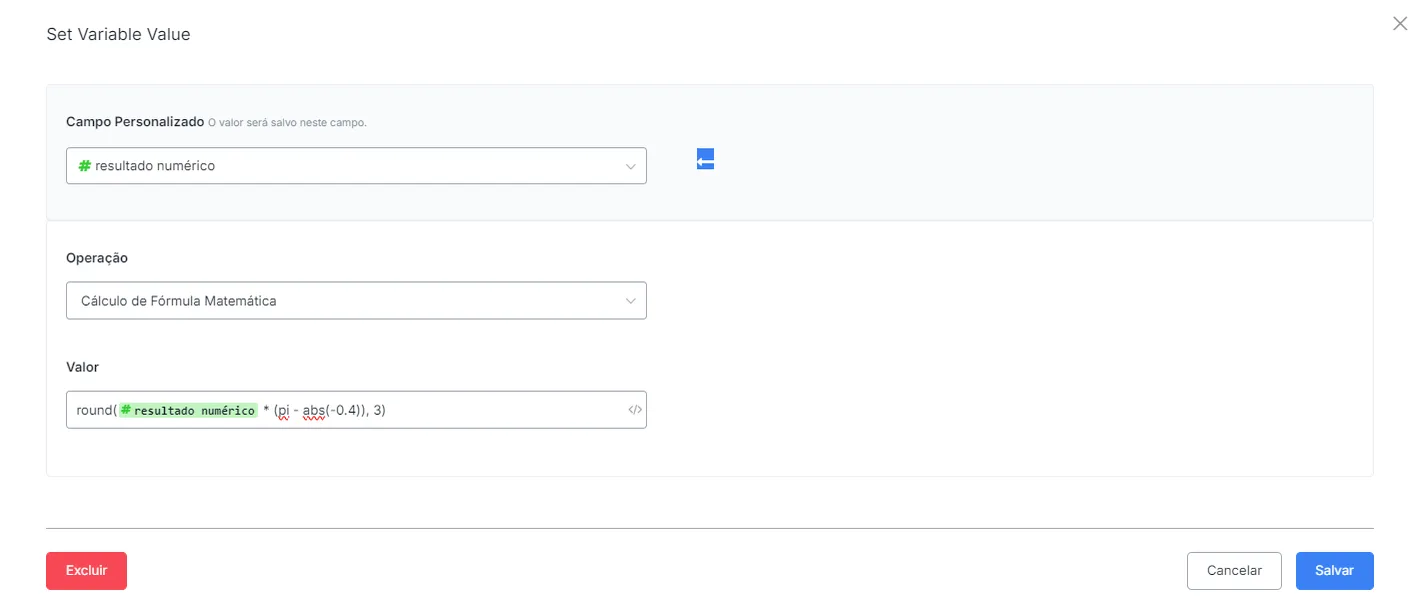Image resolution: width=1417 pixels, height=608 pixels.
Task: Click the underlined pi word in formula
Action: point(284,411)
